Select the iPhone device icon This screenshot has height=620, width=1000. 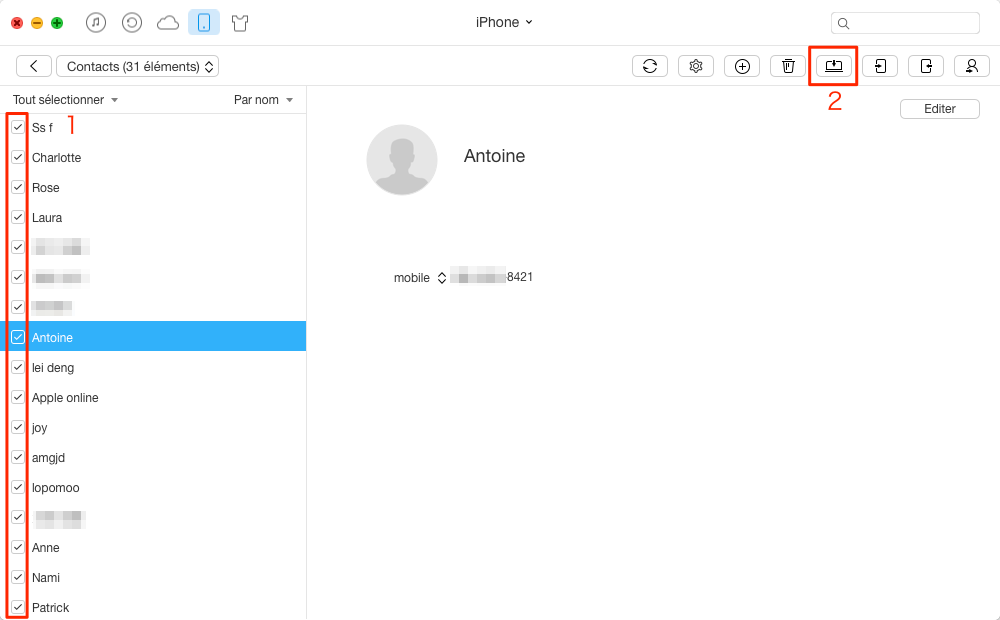tap(204, 23)
